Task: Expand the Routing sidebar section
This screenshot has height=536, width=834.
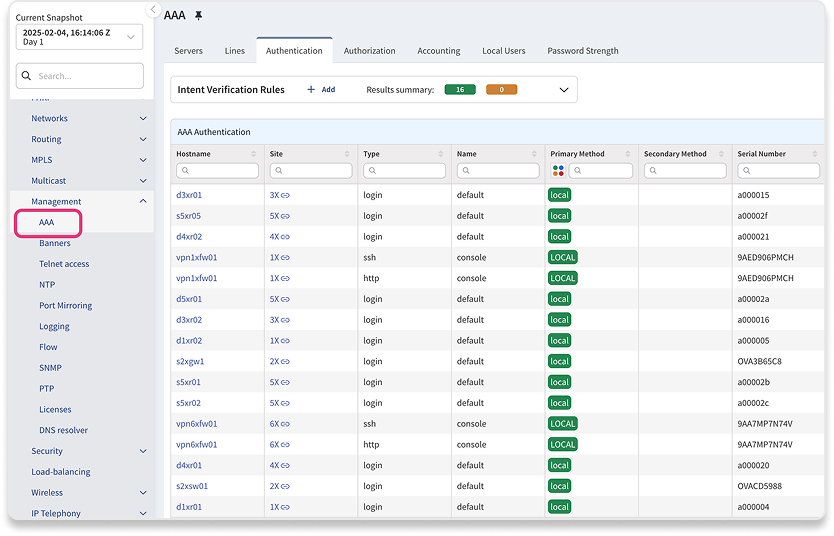Action: coord(143,140)
